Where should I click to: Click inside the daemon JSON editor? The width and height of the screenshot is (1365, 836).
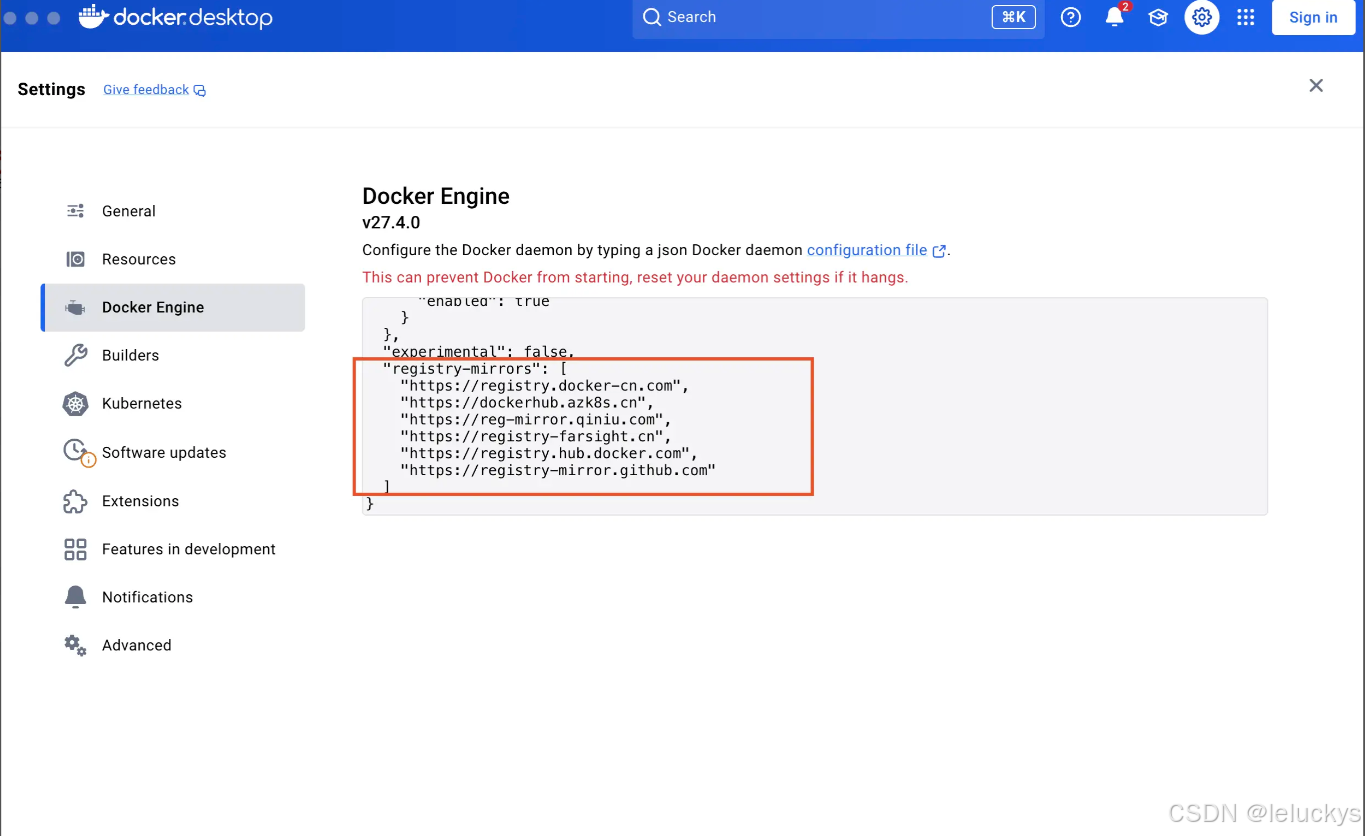click(x=814, y=406)
